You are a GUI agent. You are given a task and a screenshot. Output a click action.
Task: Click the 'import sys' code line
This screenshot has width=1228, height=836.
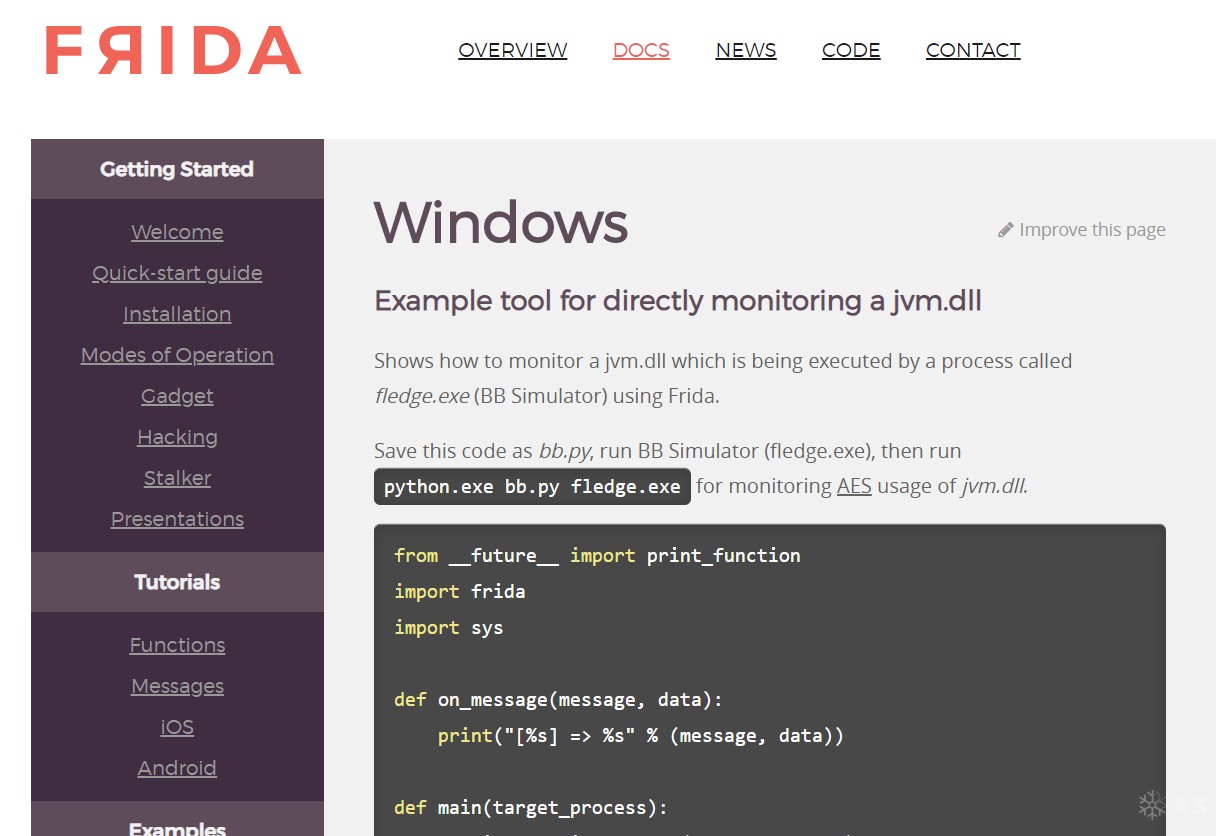point(449,627)
